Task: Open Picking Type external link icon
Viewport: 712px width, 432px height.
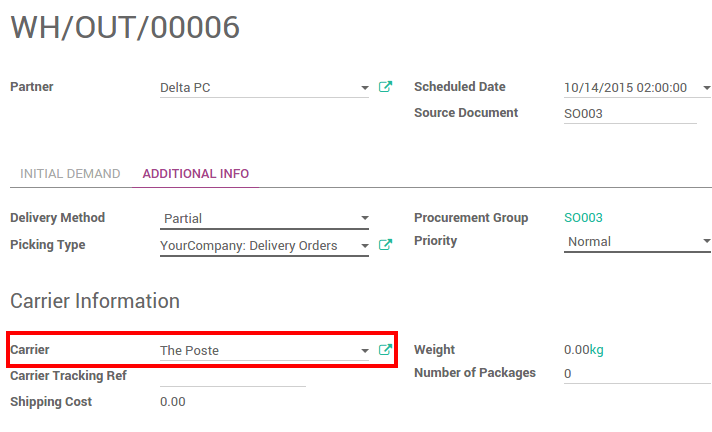Action: click(x=385, y=245)
